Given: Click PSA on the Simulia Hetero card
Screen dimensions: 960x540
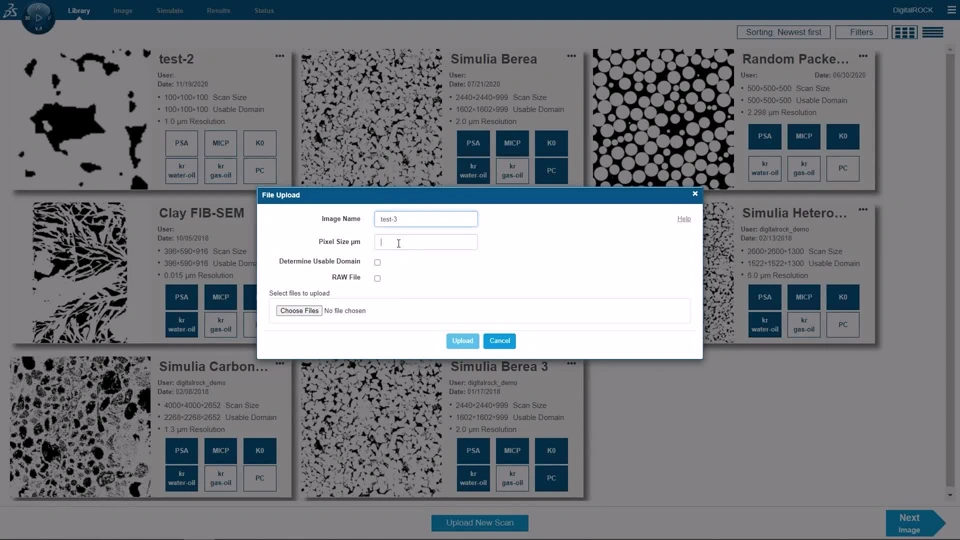Looking at the screenshot, I should pos(765,297).
